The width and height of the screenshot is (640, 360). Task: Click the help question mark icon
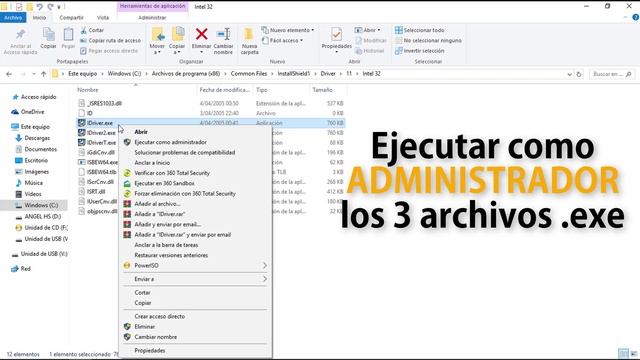coord(636,17)
